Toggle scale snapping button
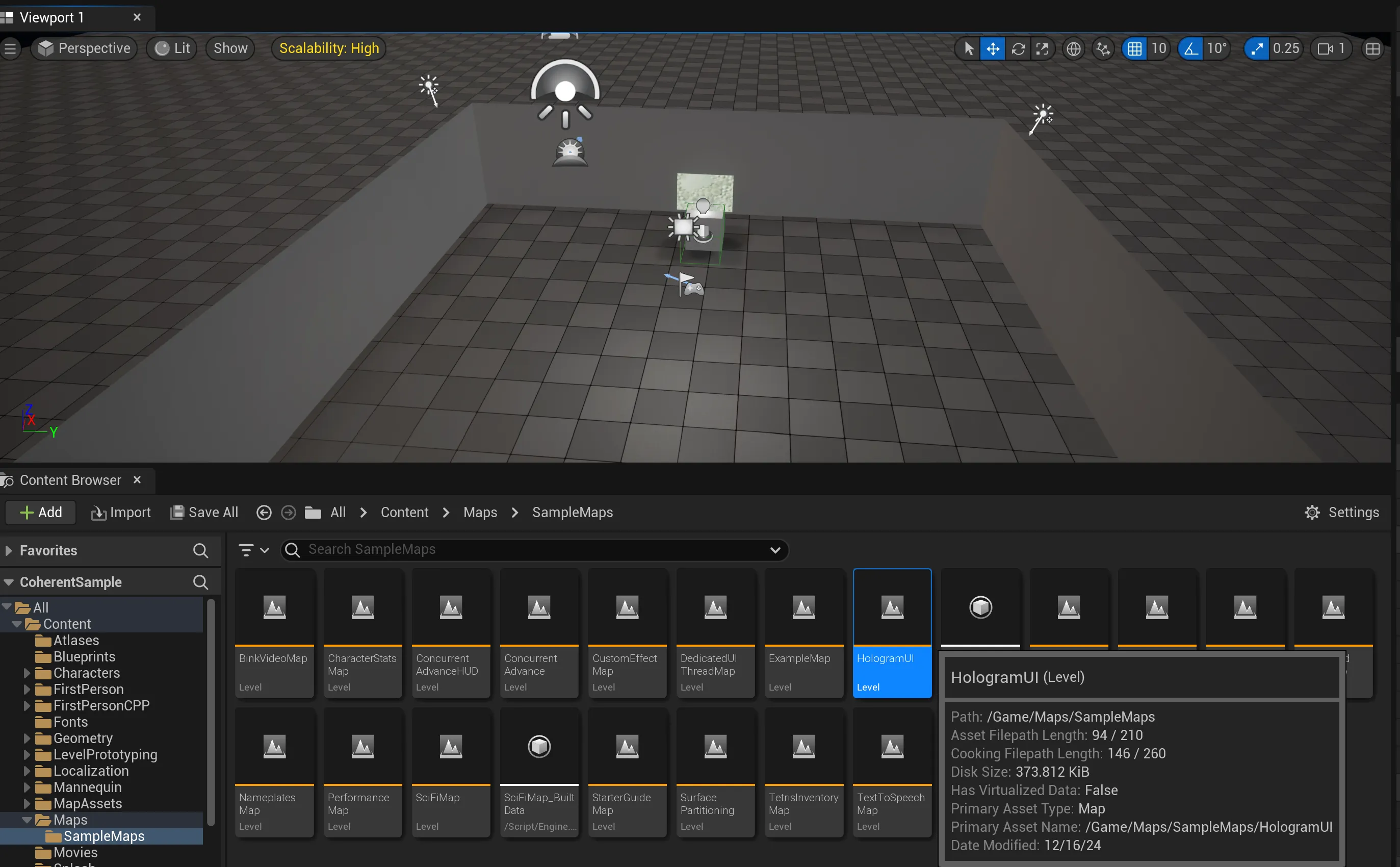This screenshot has width=1400, height=867. point(1256,49)
